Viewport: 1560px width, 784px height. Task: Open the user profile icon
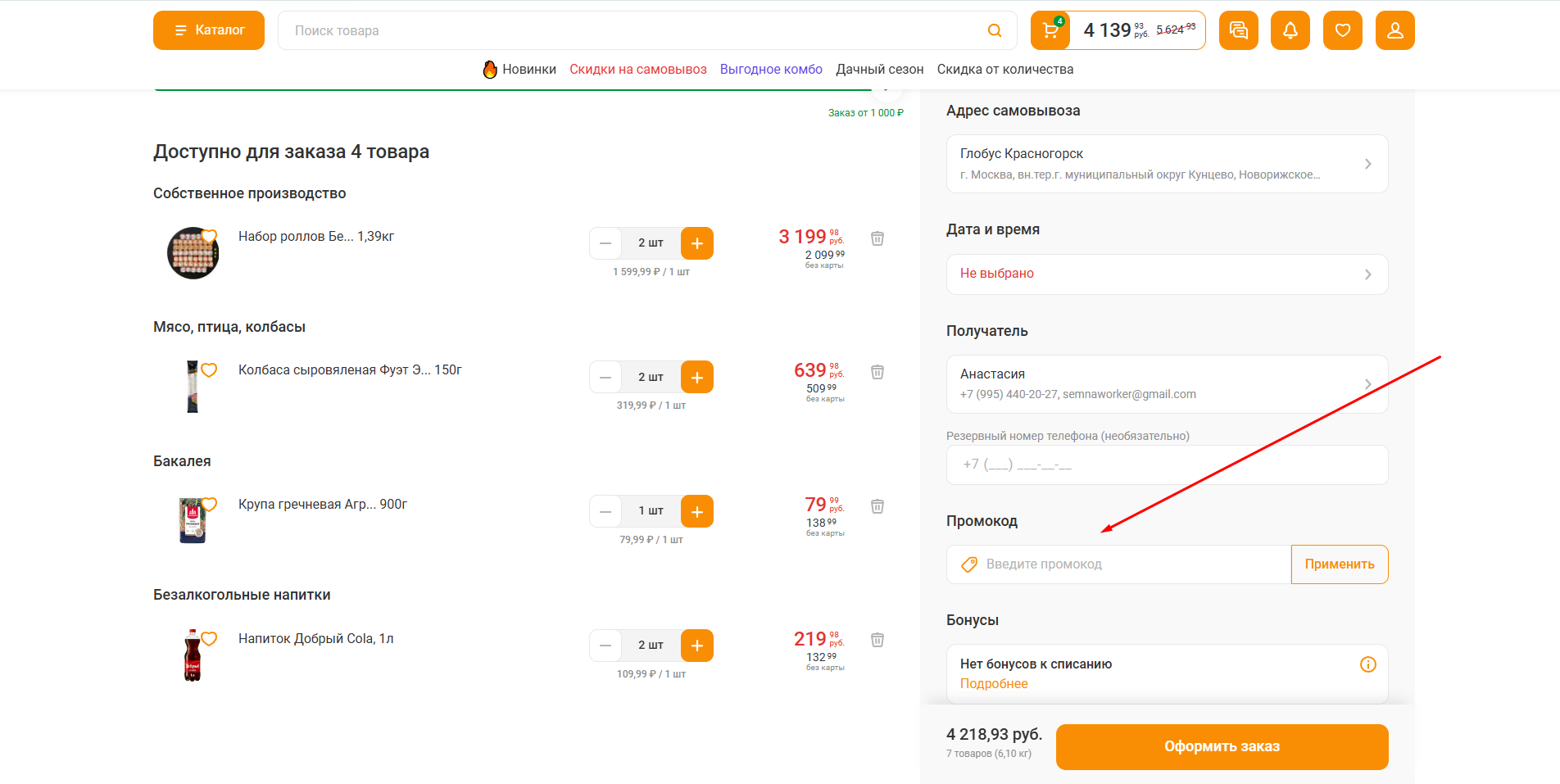tap(1394, 31)
